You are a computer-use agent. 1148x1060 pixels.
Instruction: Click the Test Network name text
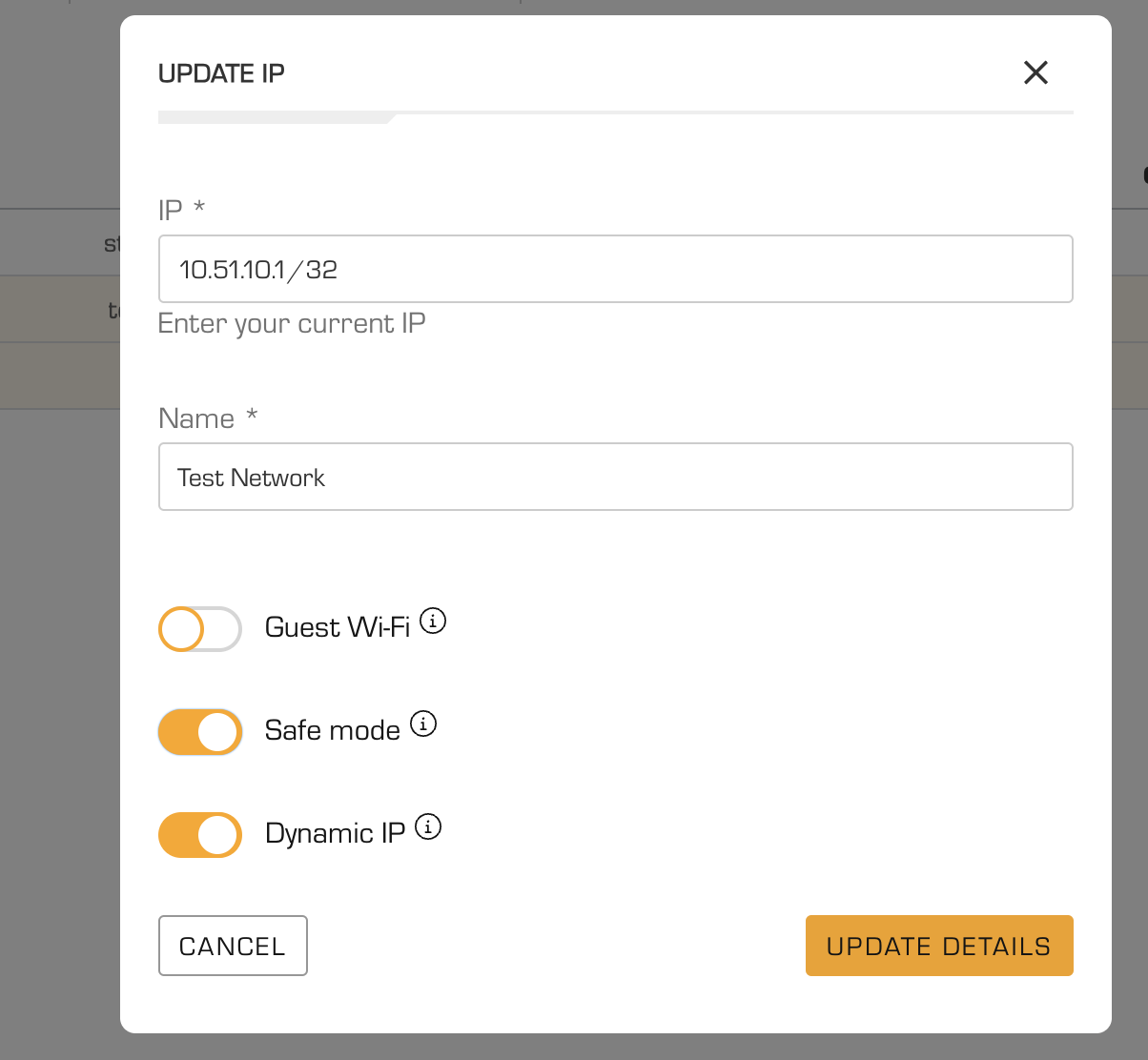coord(250,478)
